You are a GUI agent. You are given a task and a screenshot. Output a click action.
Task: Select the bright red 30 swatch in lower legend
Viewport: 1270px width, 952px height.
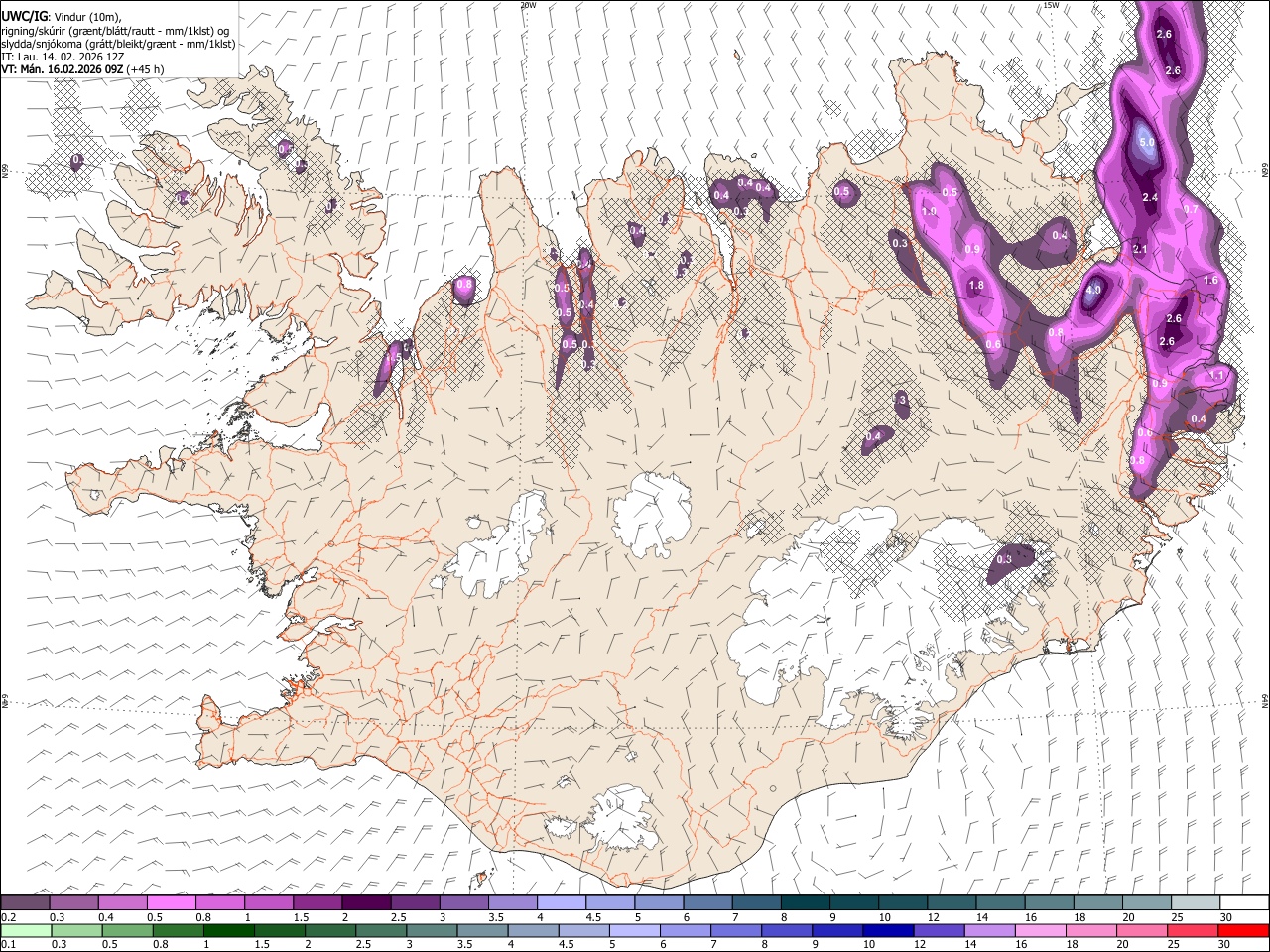coord(1243,930)
